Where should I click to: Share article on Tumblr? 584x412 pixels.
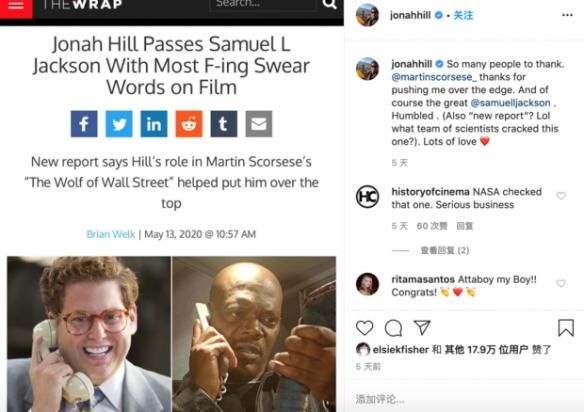224,124
